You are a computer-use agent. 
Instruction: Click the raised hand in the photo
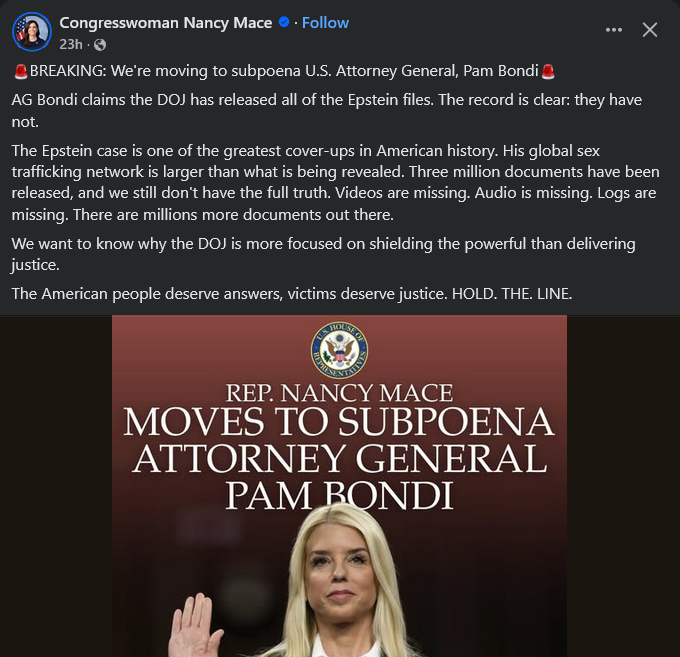coord(196,624)
